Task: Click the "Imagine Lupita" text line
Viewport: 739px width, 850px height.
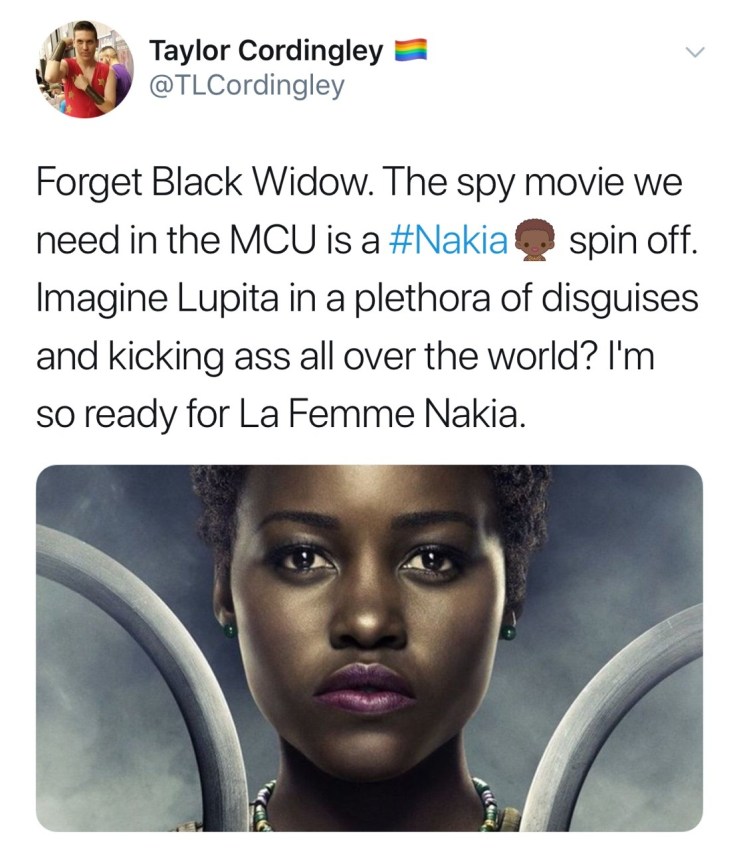Action: point(157,299)
